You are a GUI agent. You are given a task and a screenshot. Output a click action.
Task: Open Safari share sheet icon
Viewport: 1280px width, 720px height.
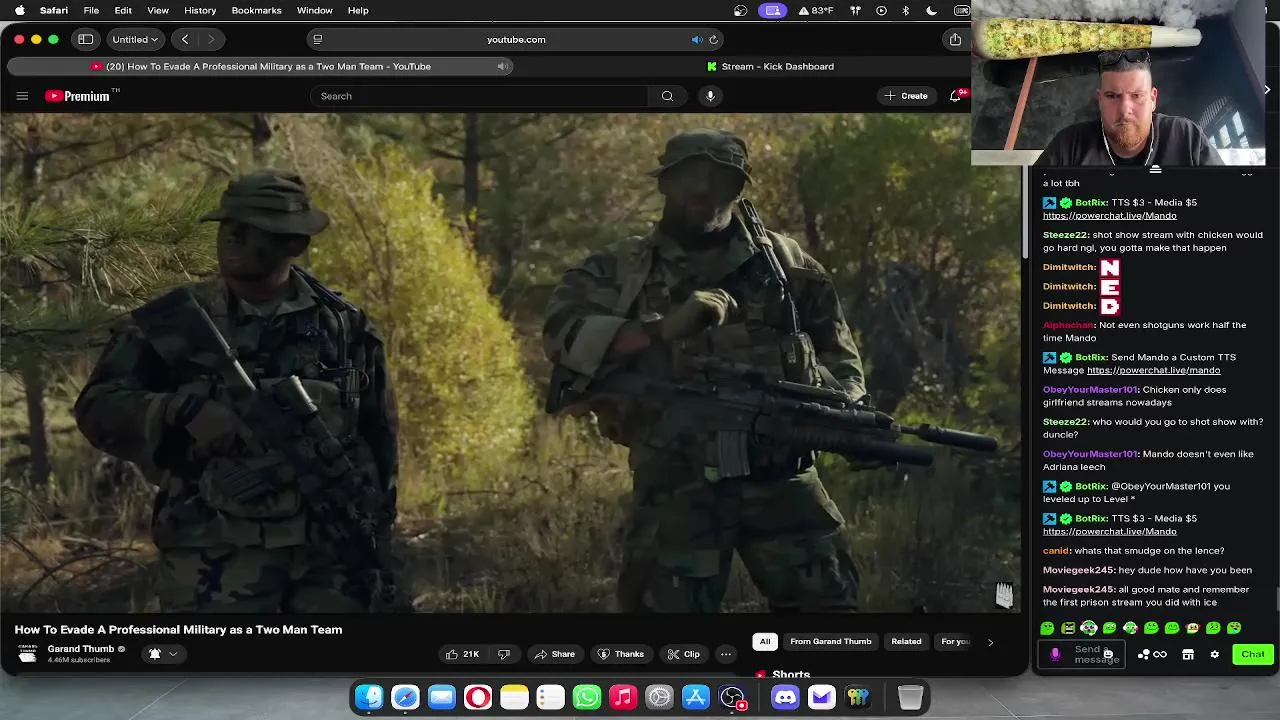[955, 39]
